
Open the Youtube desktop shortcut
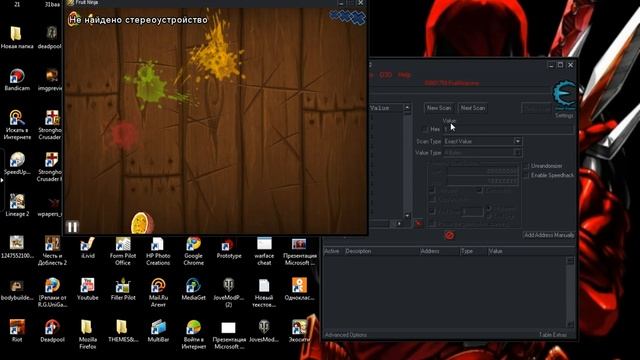[87, 289]
